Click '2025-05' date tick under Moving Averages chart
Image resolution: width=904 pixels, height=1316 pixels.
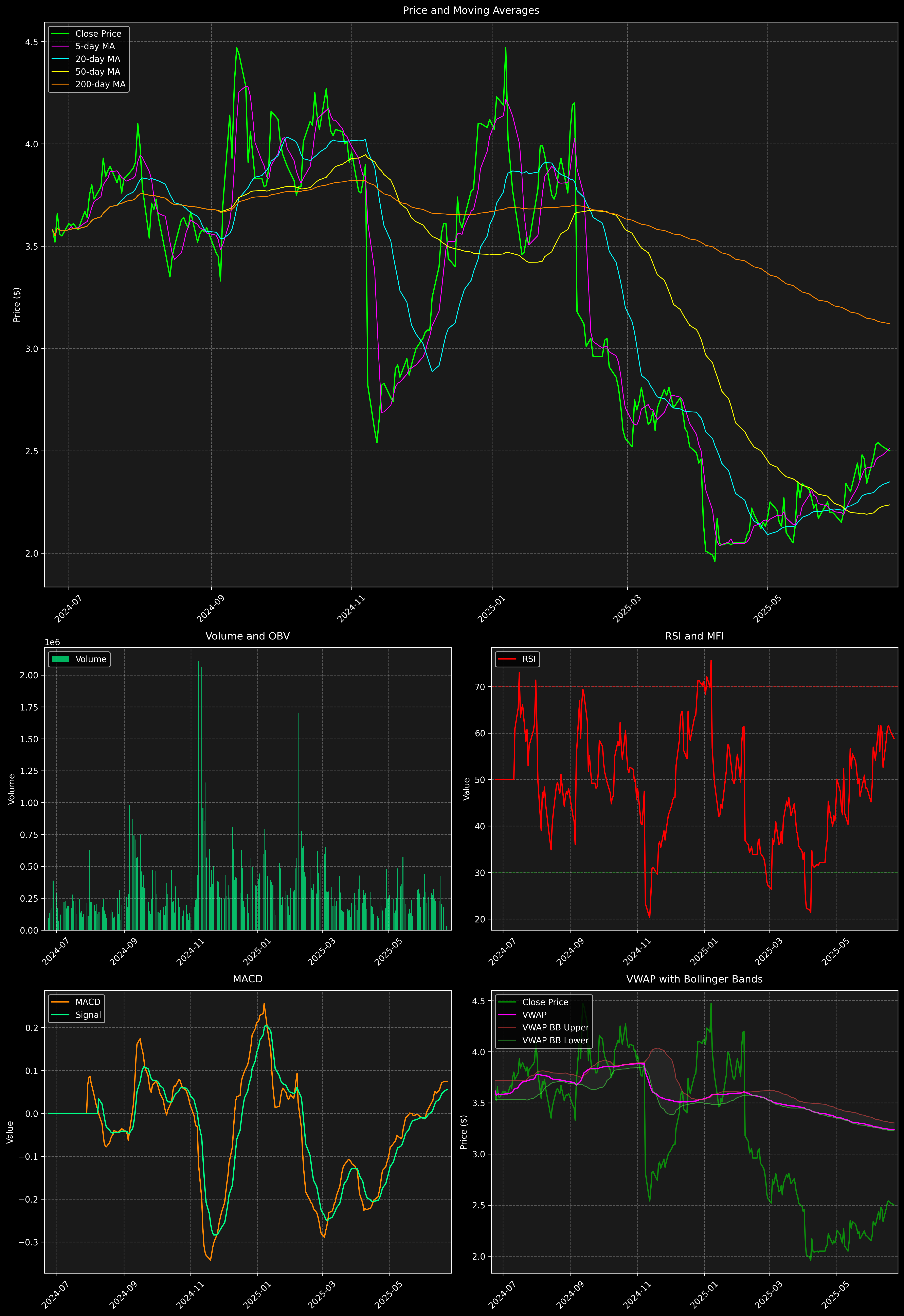(766, 609)
